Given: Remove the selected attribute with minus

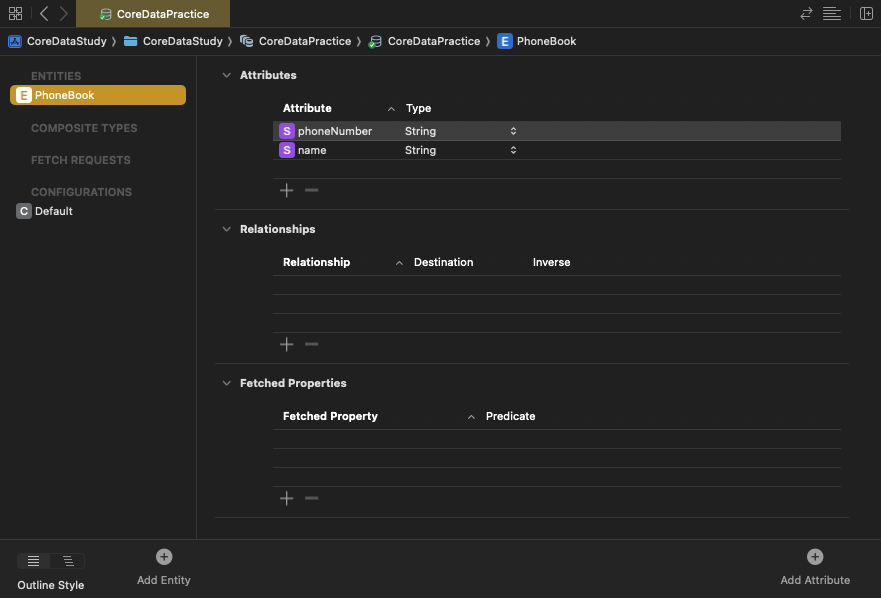Looking at the screenshot, I should (x=311, y=190).
